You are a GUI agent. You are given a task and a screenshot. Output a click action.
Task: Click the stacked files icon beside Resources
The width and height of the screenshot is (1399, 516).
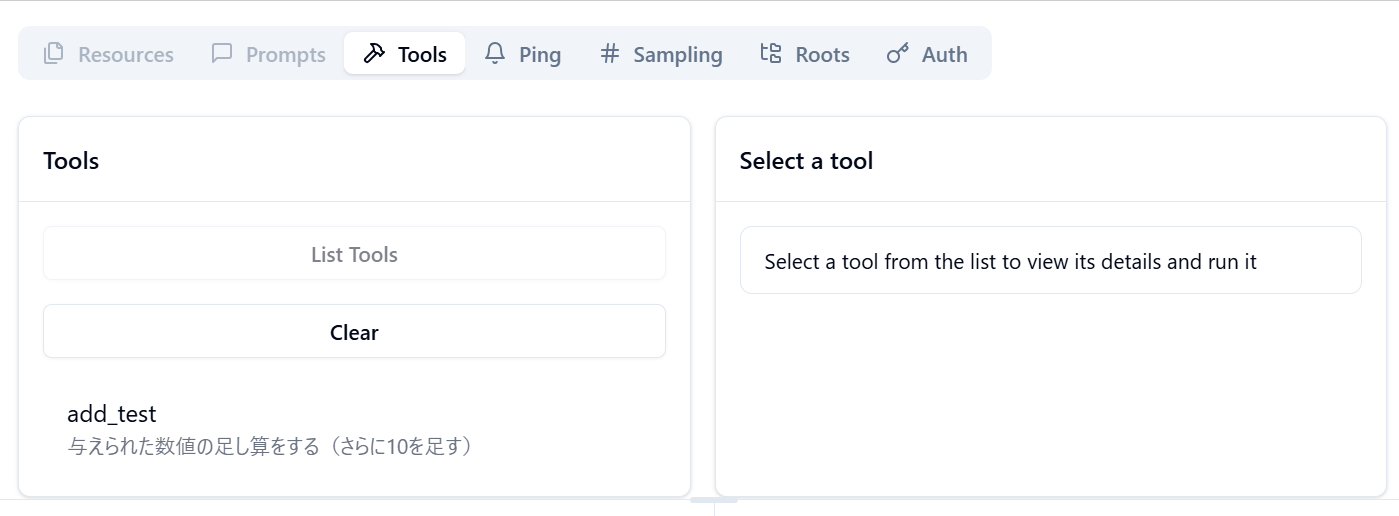click(54, 54)
